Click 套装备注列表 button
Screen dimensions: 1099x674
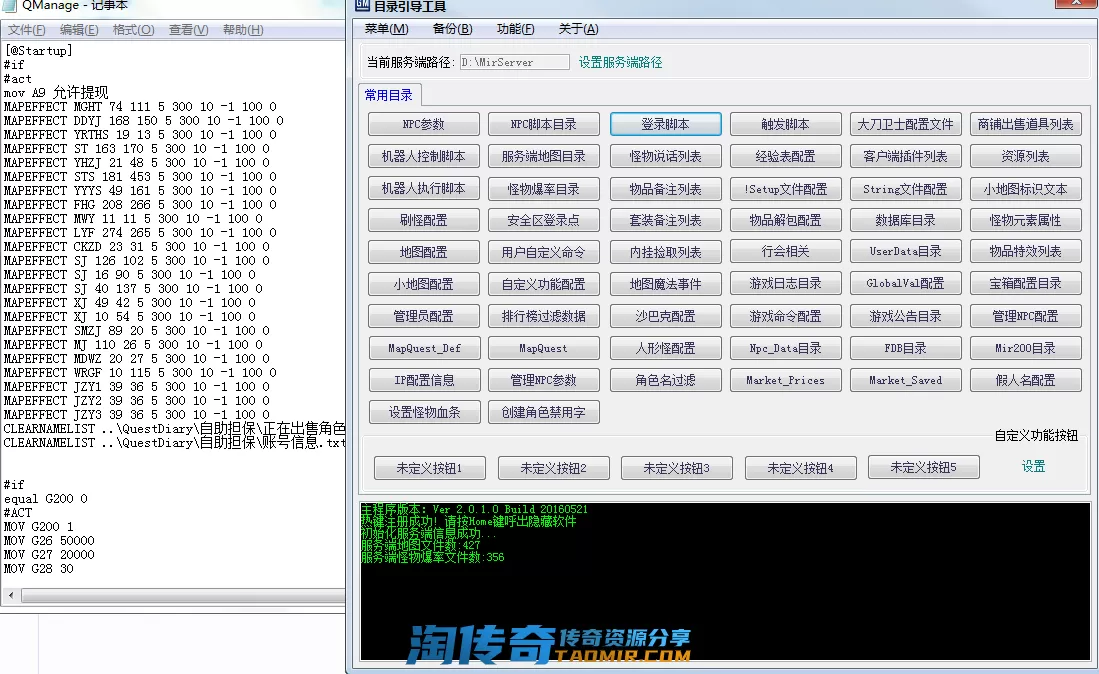tap(666, 220)
